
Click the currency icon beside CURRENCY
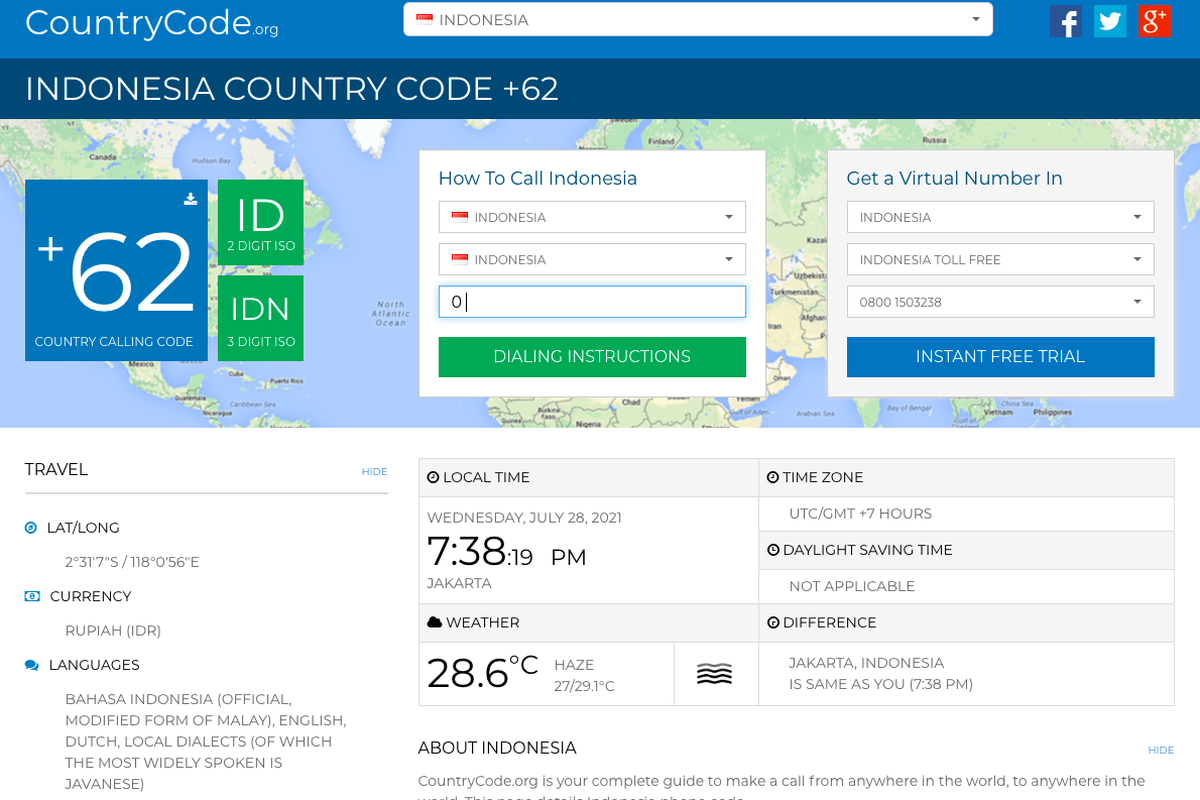[x=32, y=596]
